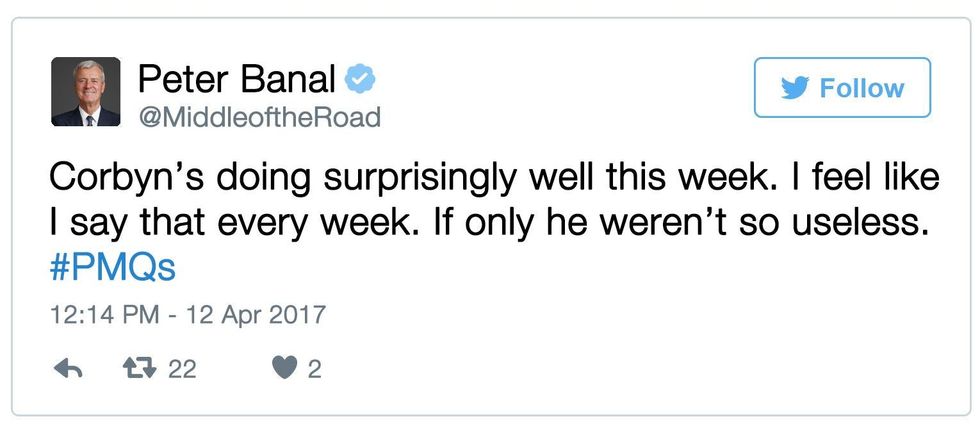Open Peter Banal's profile photo
The image size is (980, 428).
(85, 92)
